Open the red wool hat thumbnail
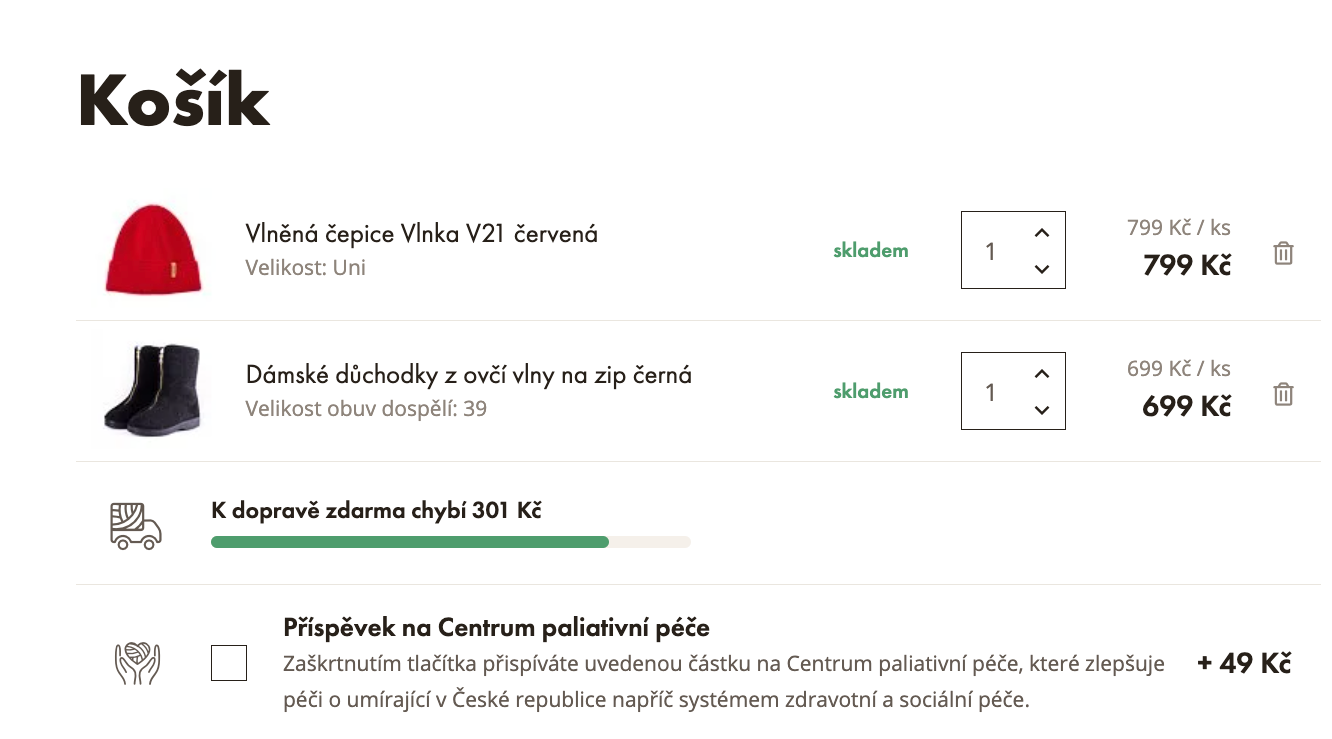This screenshot has height=739, width=1332. [153, 250]
